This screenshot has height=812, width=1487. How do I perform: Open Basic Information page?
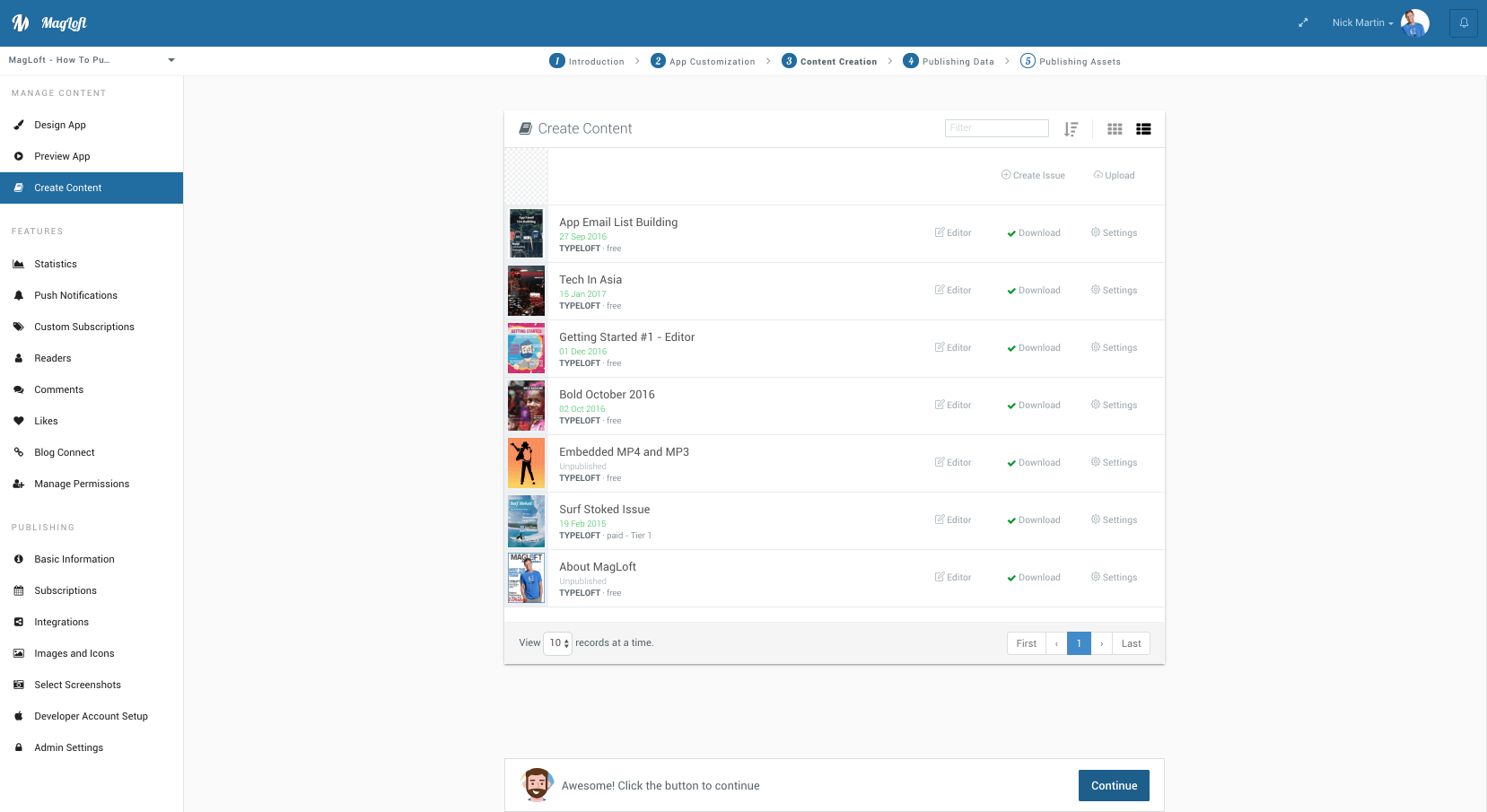point(92,559)
